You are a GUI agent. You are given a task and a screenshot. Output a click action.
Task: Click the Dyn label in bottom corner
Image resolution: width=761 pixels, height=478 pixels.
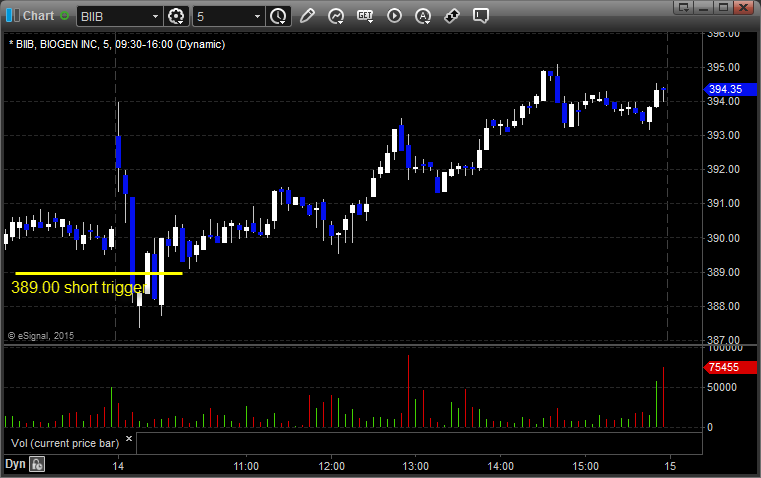tap(15, 464)
